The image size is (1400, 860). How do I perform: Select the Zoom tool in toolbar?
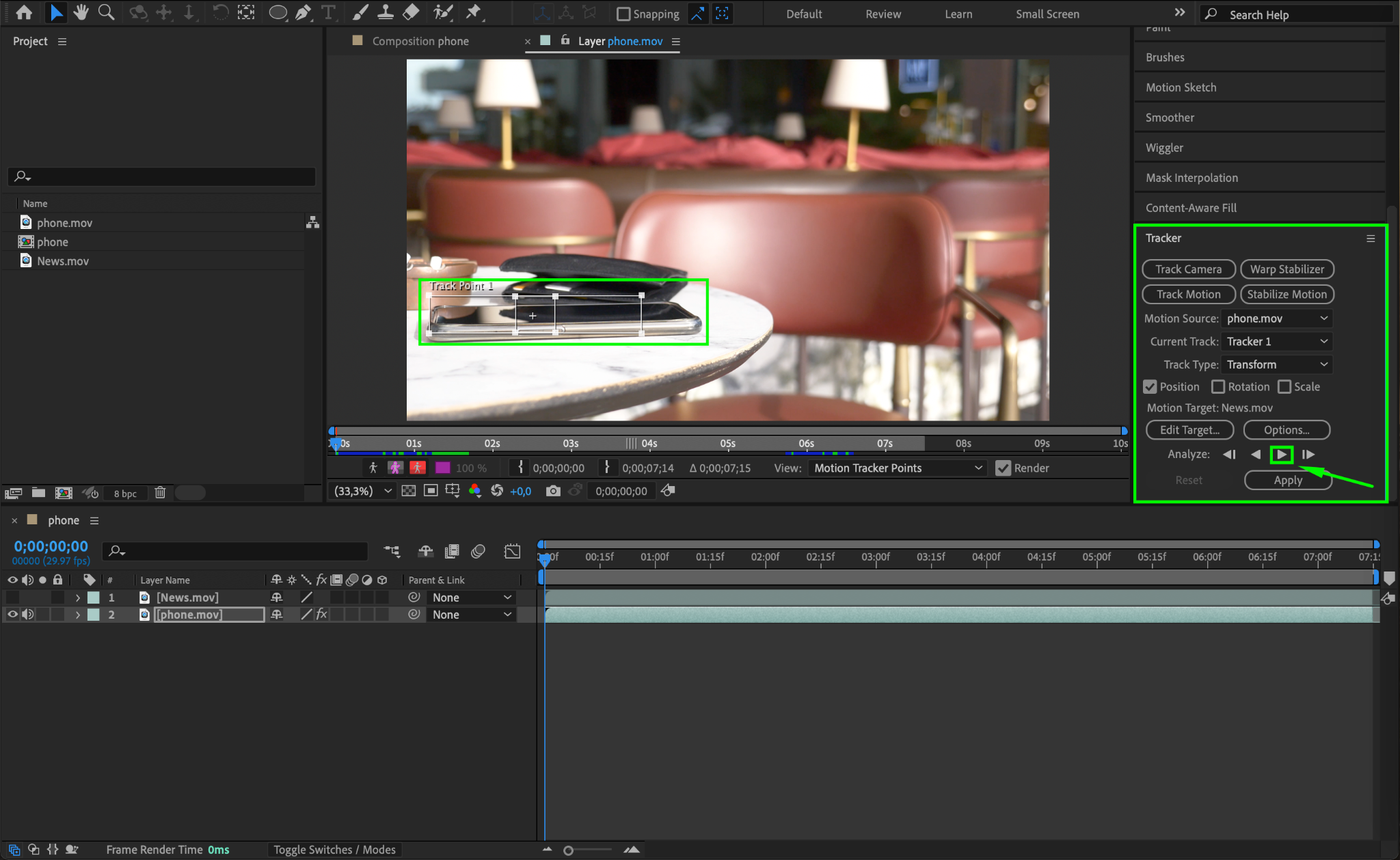tap(106, 12)
